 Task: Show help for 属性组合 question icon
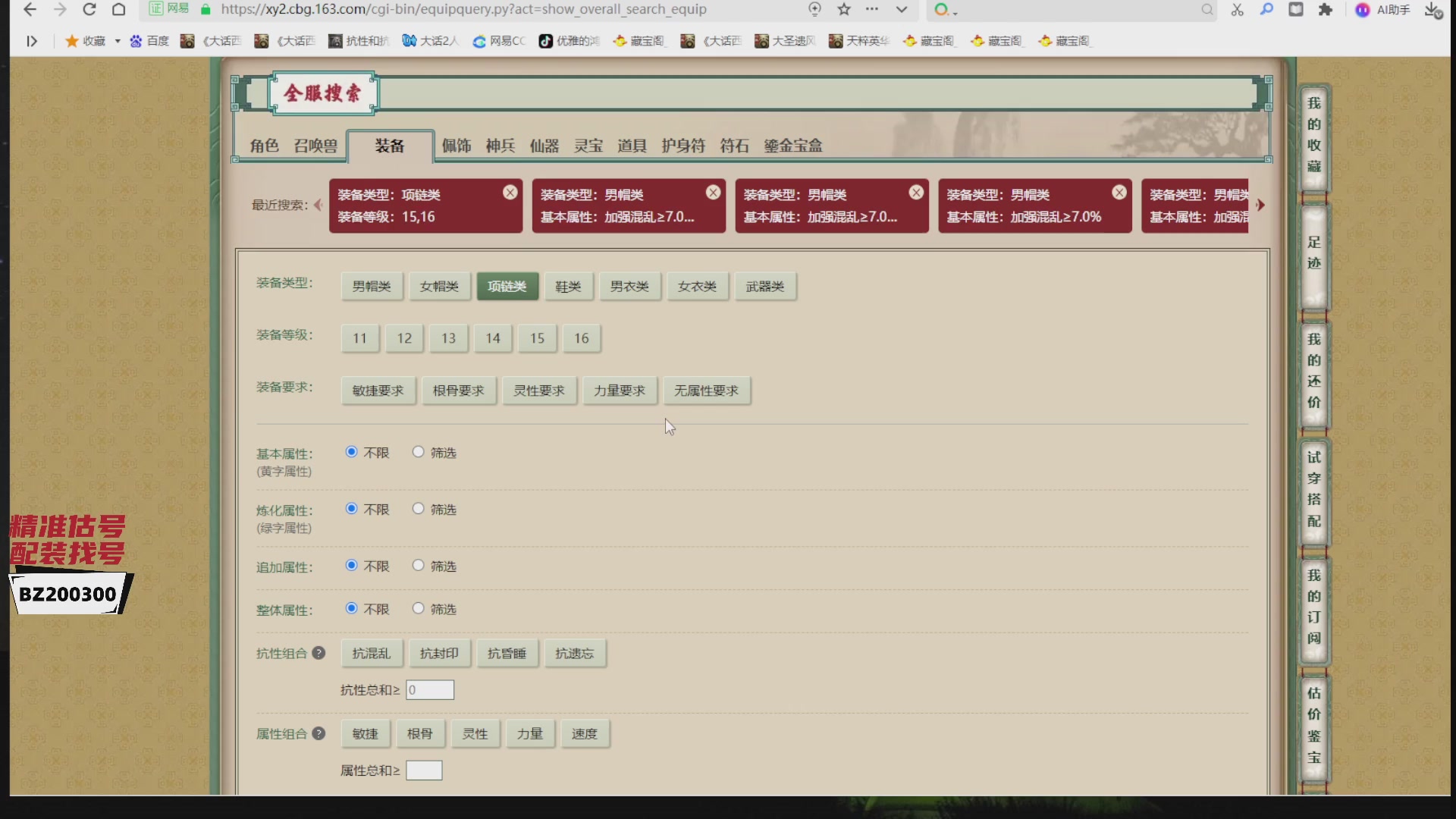point(318,733)
